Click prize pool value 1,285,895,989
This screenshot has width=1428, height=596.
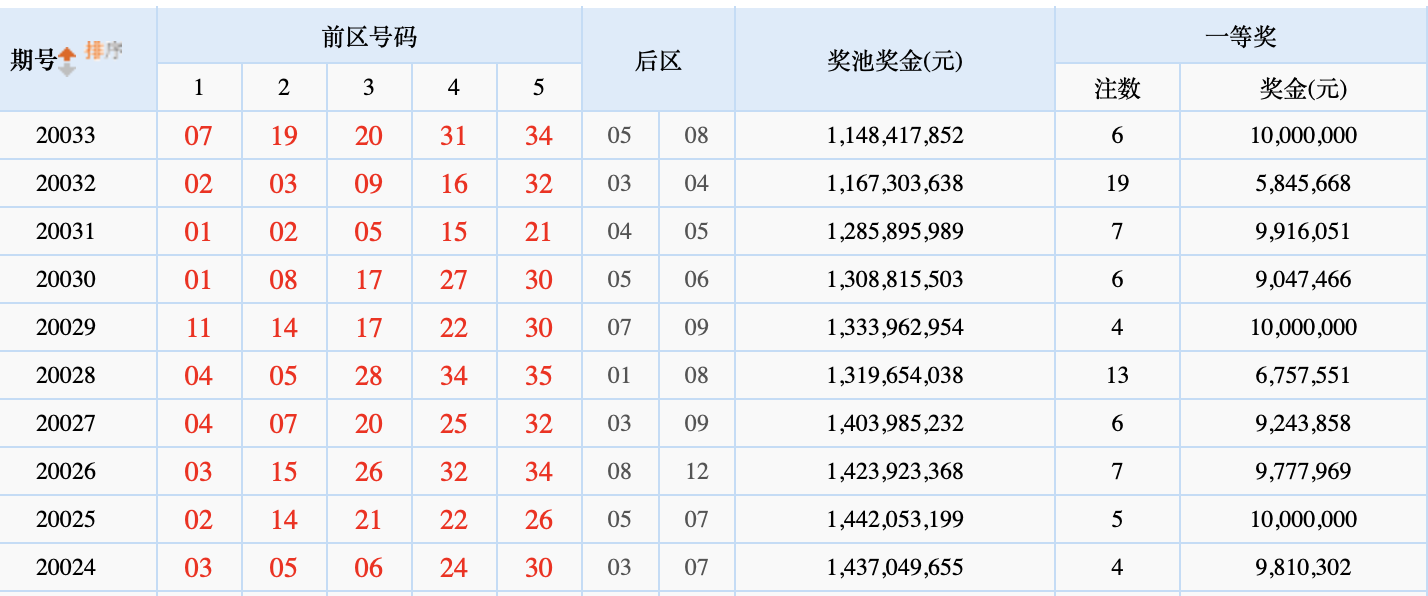pyautogui.click(x=895, y=231)
